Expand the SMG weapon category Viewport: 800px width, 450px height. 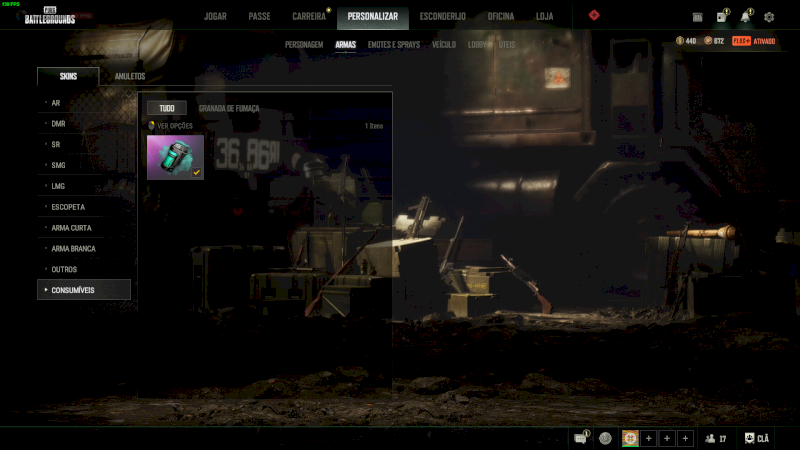coord(84,165)
